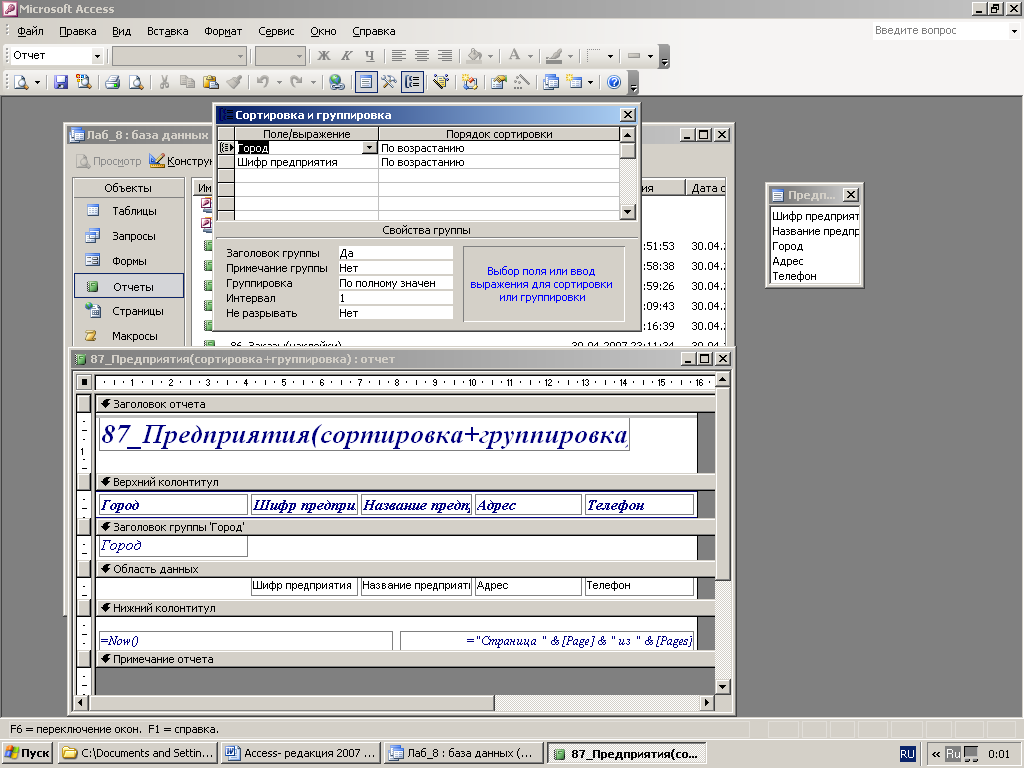Select Формы in Objects pane
Screen dimensions: 1024x768
point(129,261)
